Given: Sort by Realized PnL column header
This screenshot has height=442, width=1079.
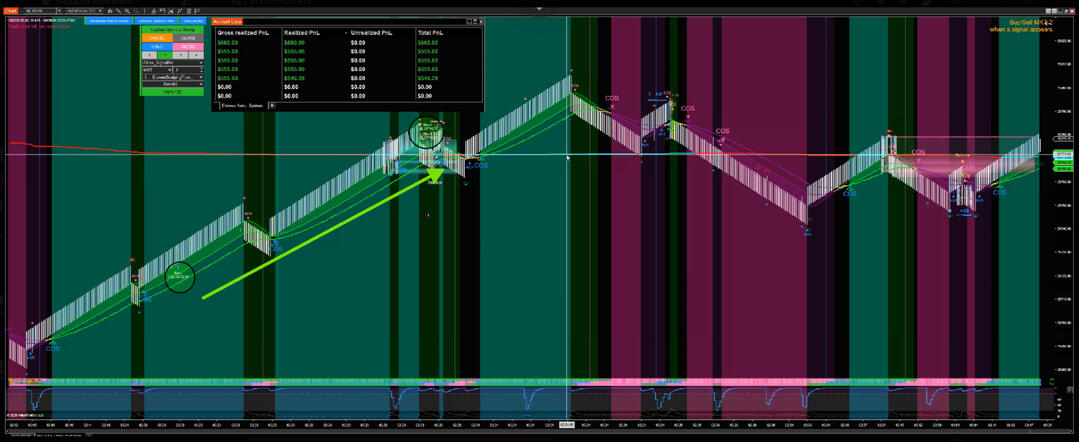Looking at the screenshot, I should 302,33.
